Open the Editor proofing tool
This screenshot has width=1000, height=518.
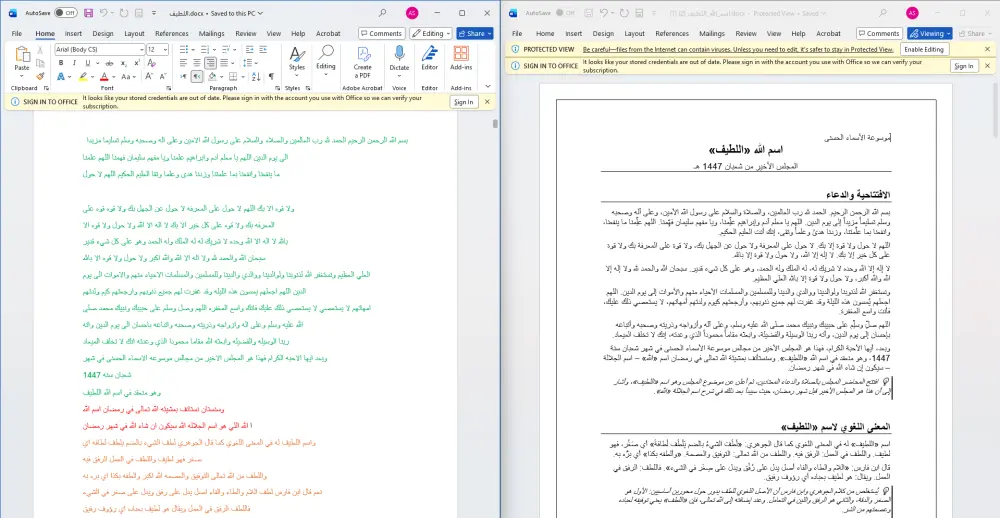(429, 58)
